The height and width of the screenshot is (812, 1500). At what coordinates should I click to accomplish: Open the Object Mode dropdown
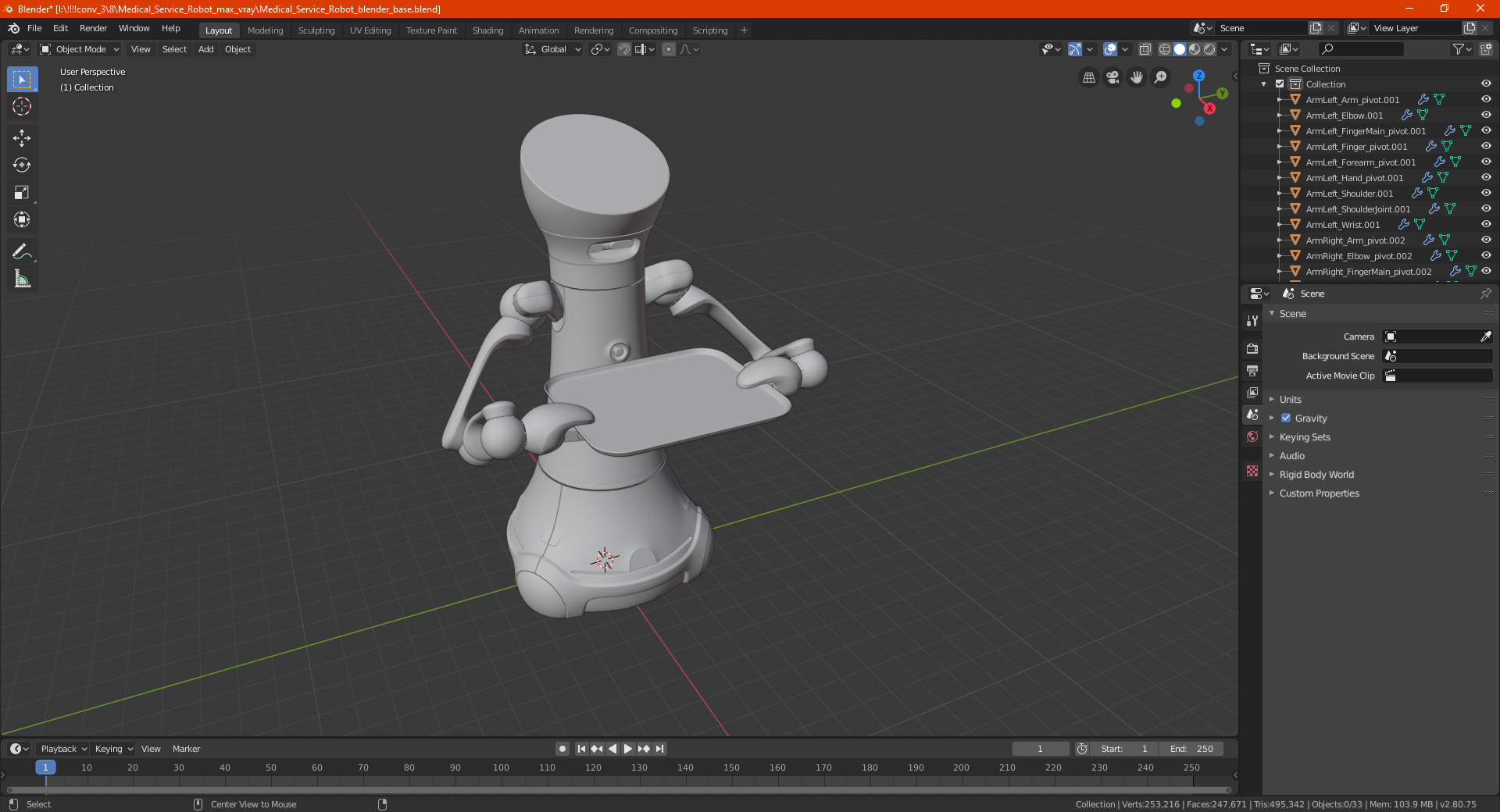[x=79, y=49]
